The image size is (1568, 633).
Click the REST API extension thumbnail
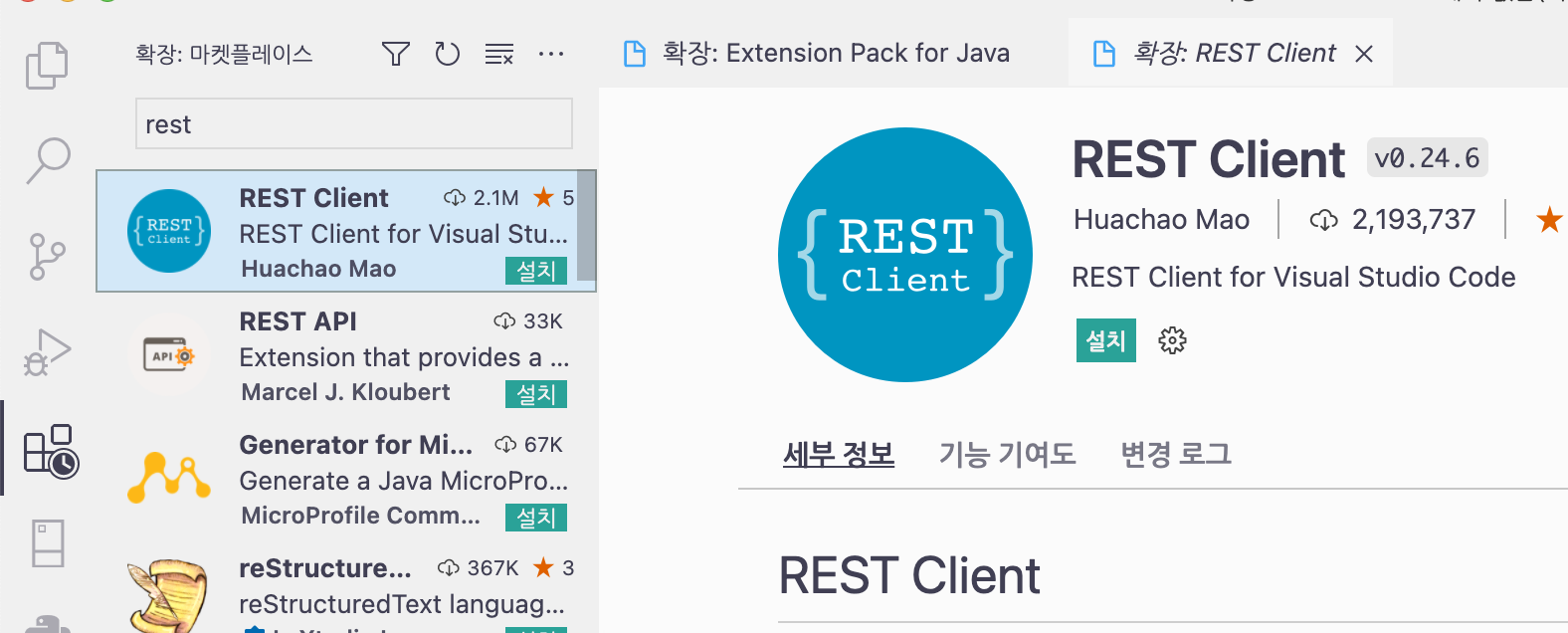(169, 355)
